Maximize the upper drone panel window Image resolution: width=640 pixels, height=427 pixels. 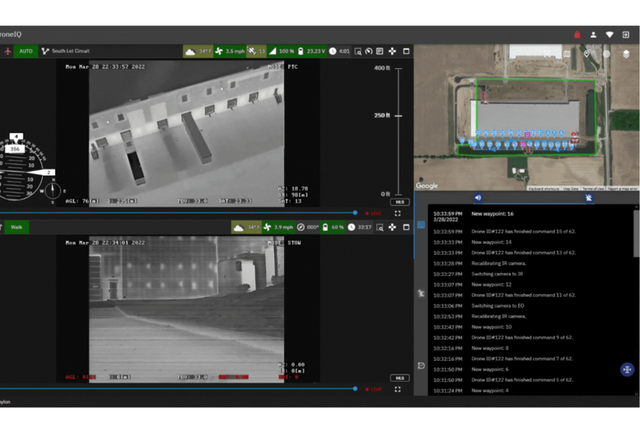[x=406, y=50]
